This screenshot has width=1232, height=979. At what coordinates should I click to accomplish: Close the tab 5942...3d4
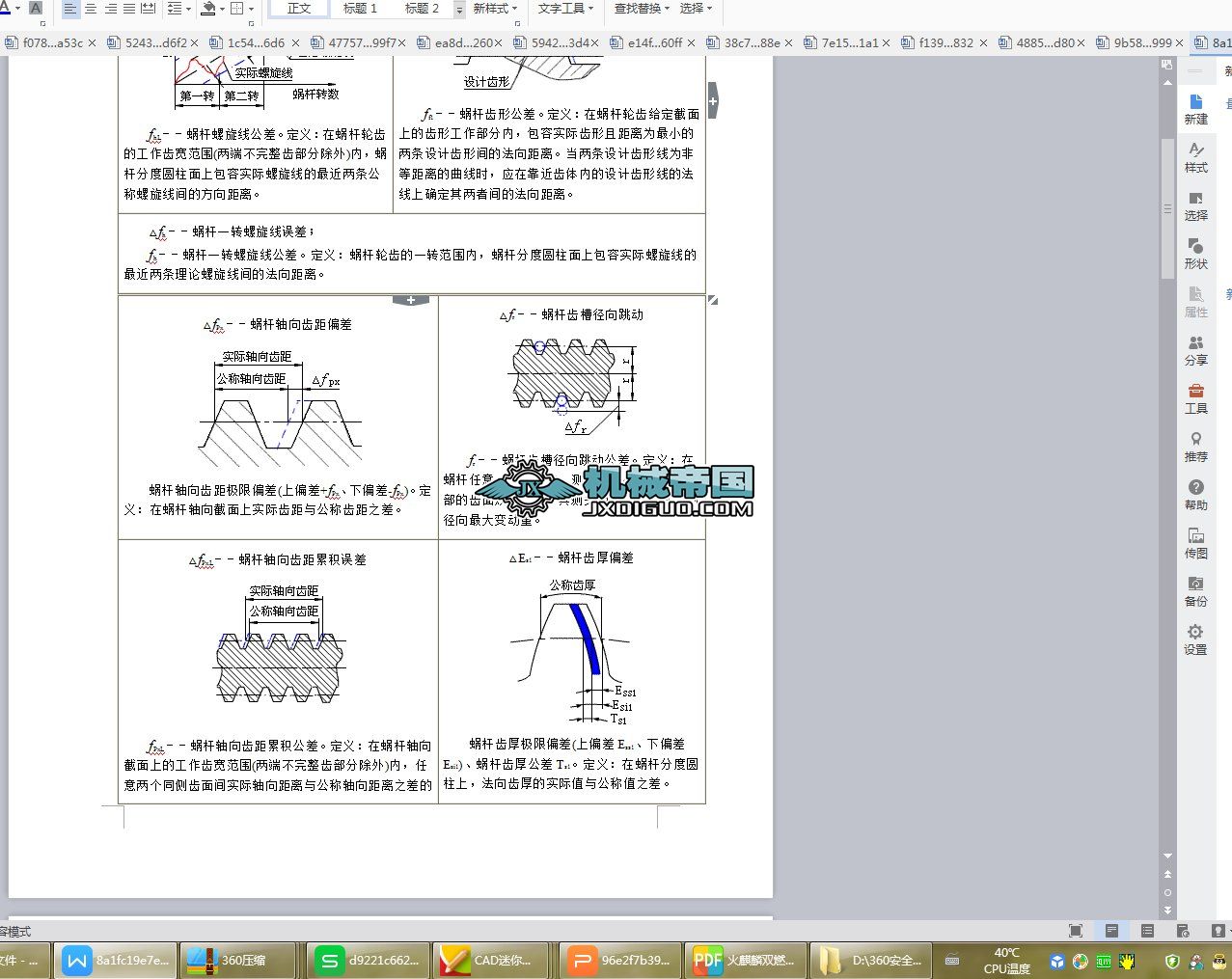click(x=595, y=42)
